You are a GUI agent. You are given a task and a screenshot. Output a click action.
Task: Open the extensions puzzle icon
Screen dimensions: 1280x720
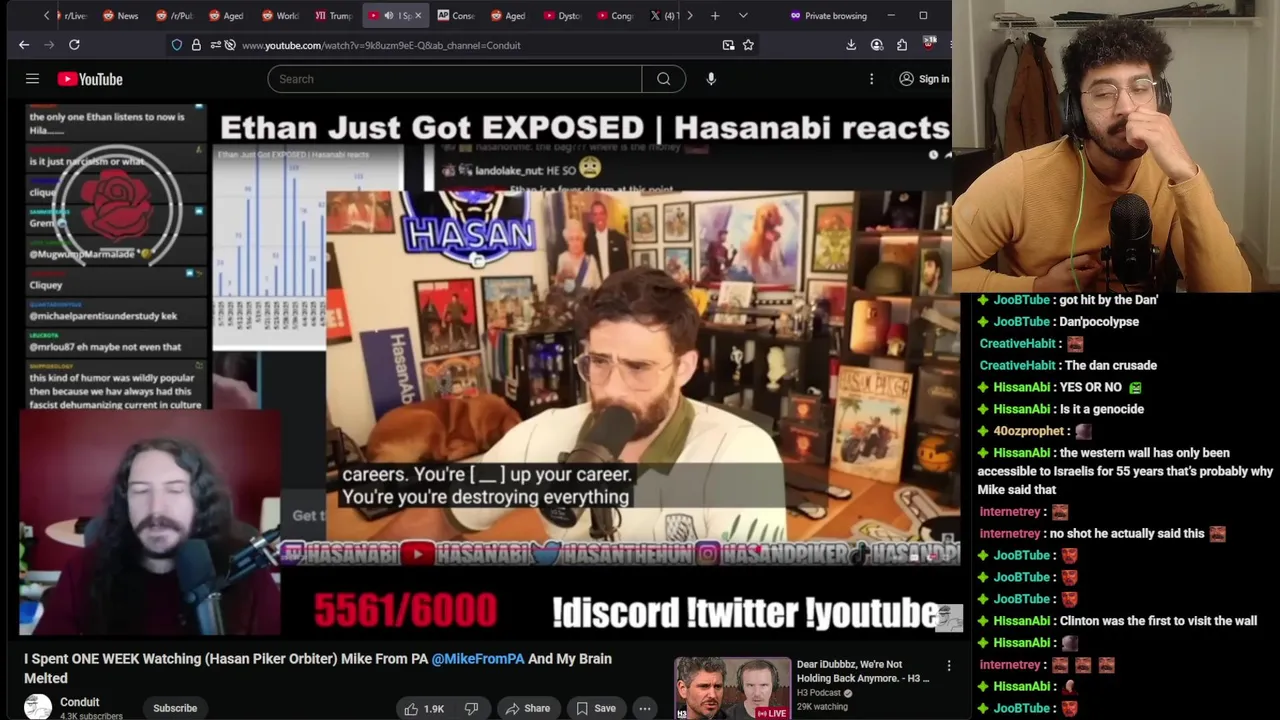pyautogui.click(x=902, y=45)
